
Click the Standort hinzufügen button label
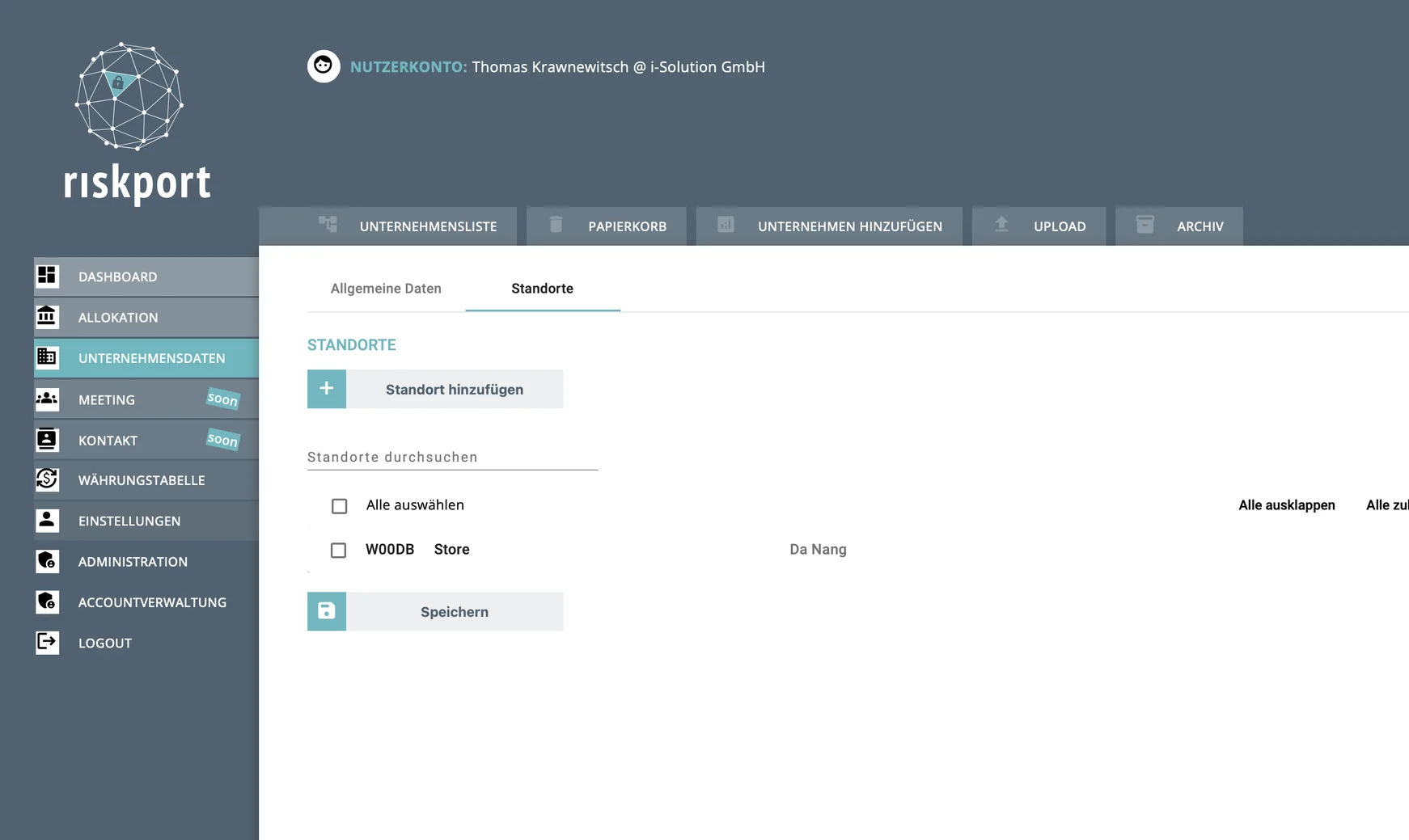click(x=455, y=389)
